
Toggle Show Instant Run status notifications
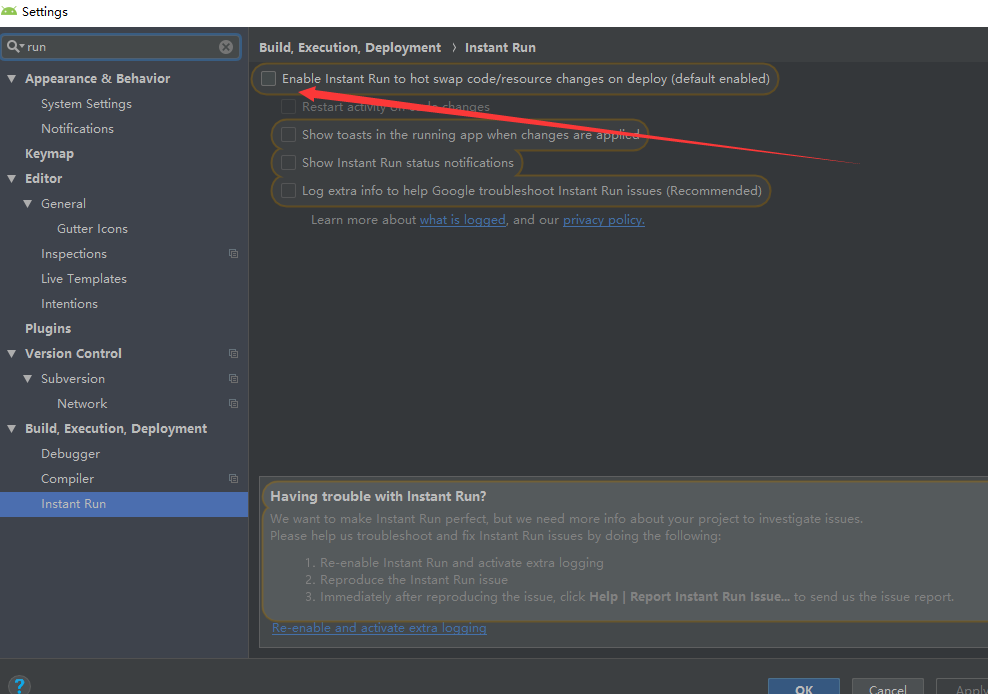(x=289, y=163)
